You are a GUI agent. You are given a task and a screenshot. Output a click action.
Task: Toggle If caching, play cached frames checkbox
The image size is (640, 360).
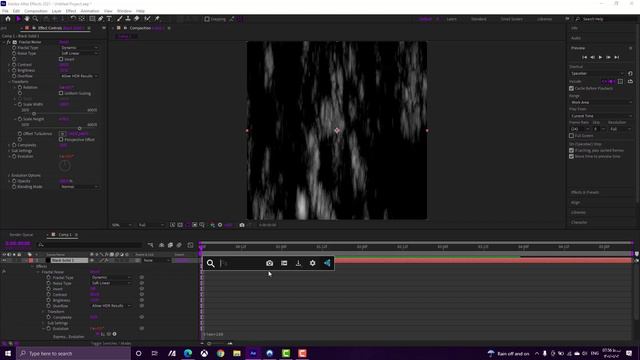pos(571,150)
